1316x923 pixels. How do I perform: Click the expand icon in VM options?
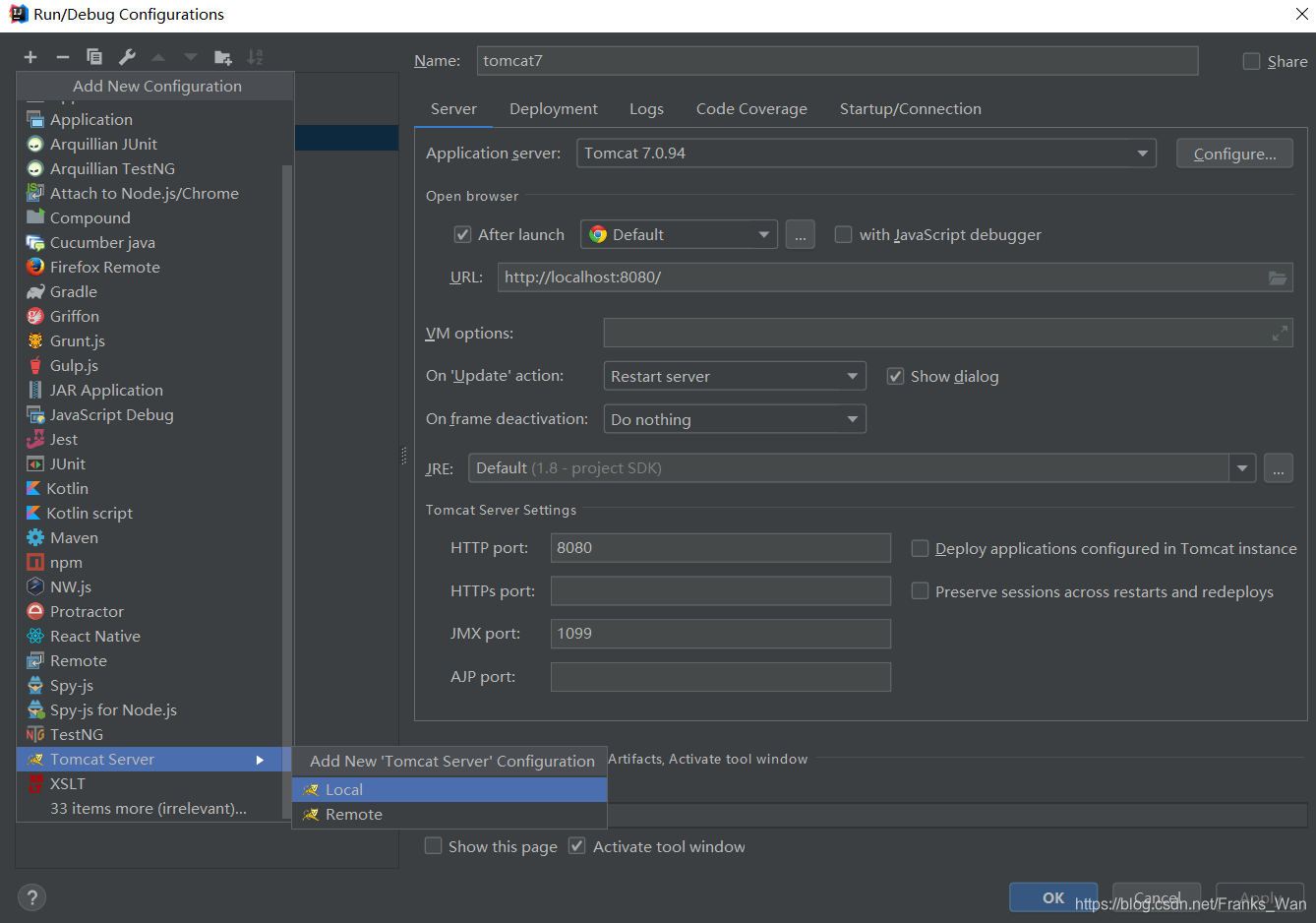[x=1280, y=334]
